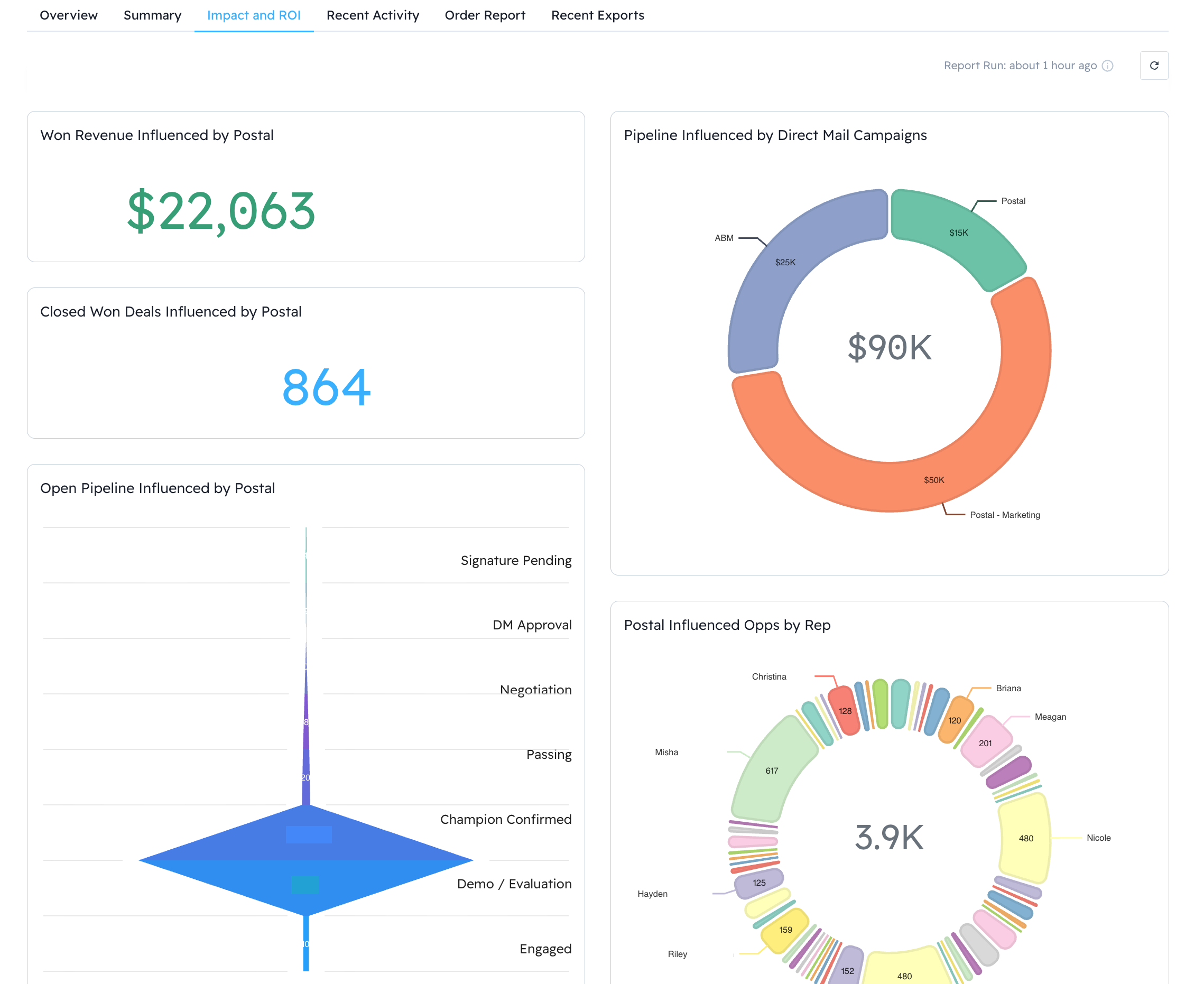Image resolution: width=1204 pixels, height=984 pixels.
Task: Click the 864 closed won deals number
Action: point(327,388)
